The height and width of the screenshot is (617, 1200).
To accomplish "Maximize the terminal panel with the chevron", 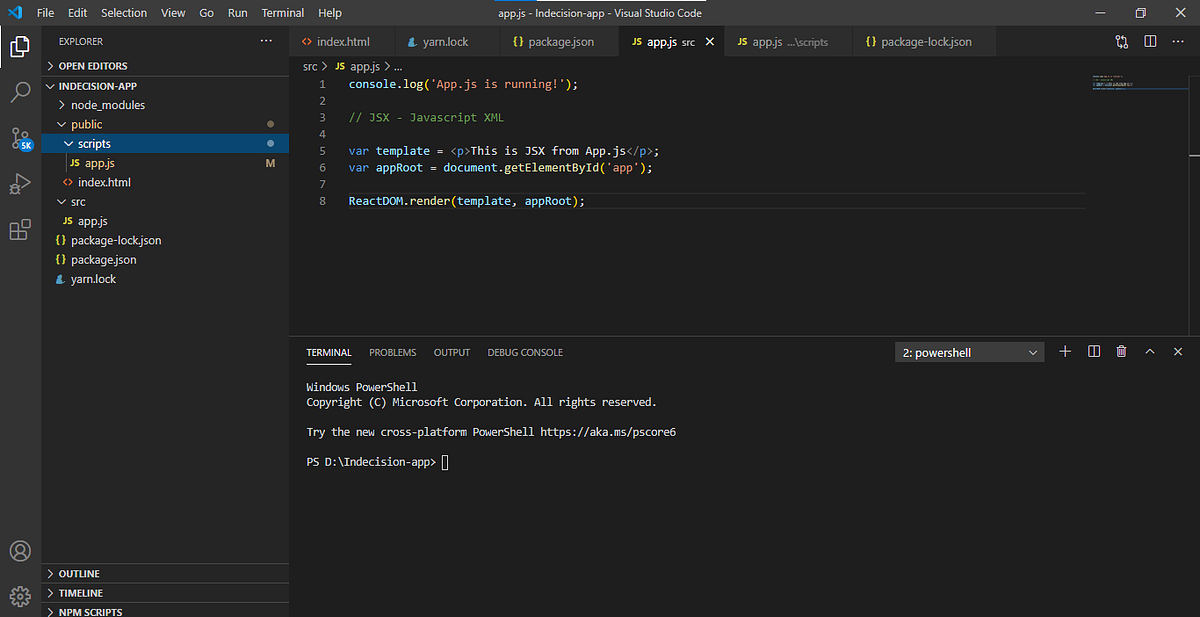I will tap(1150, 351).
